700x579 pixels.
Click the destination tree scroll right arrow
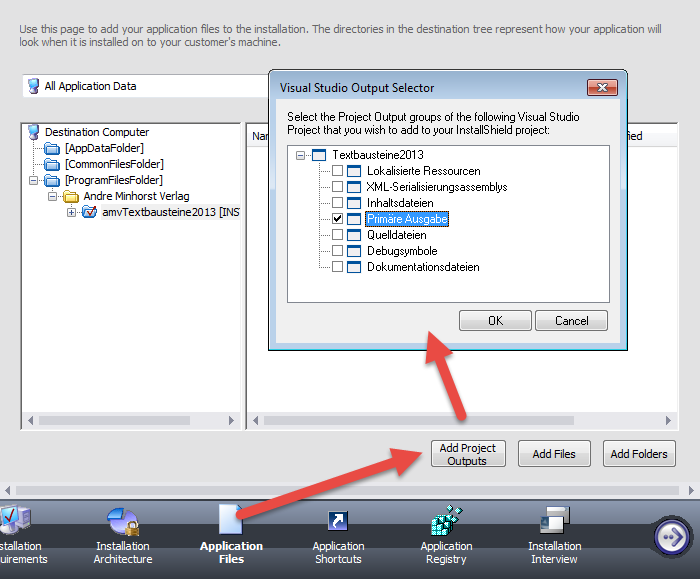pyautogui.click(x=231, y=421)
